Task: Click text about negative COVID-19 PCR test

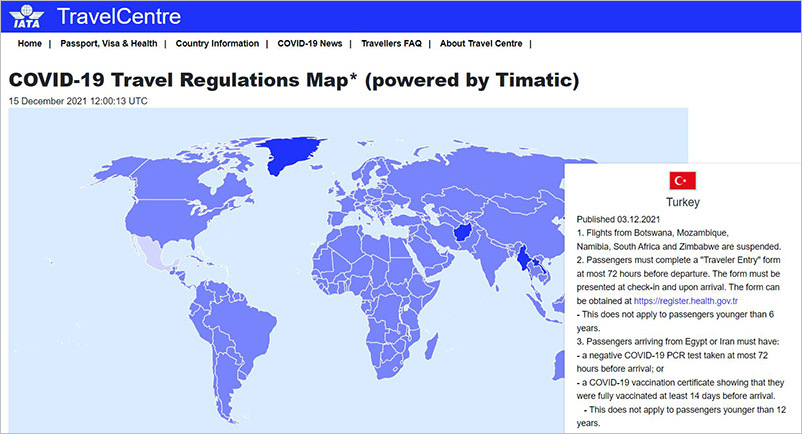Action: pyautogui.click(x=672, y=362)
